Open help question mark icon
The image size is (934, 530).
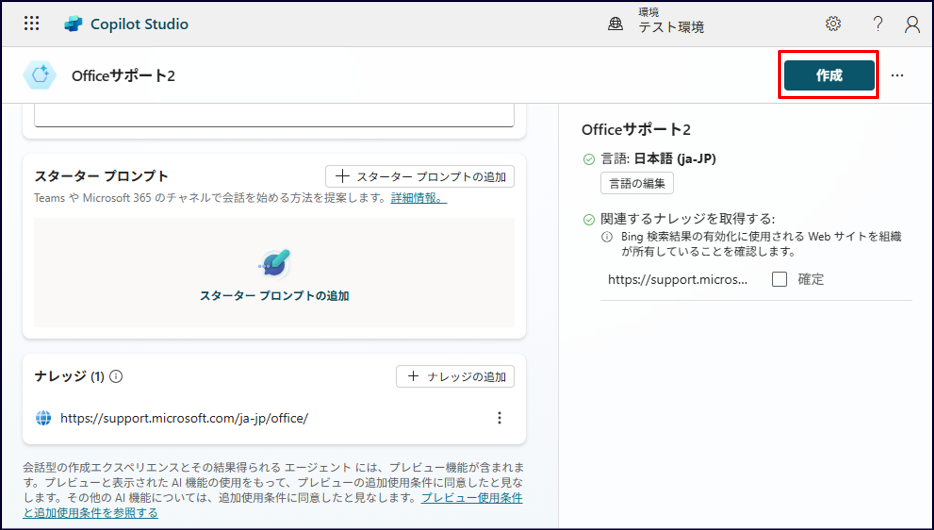(877, 23)
